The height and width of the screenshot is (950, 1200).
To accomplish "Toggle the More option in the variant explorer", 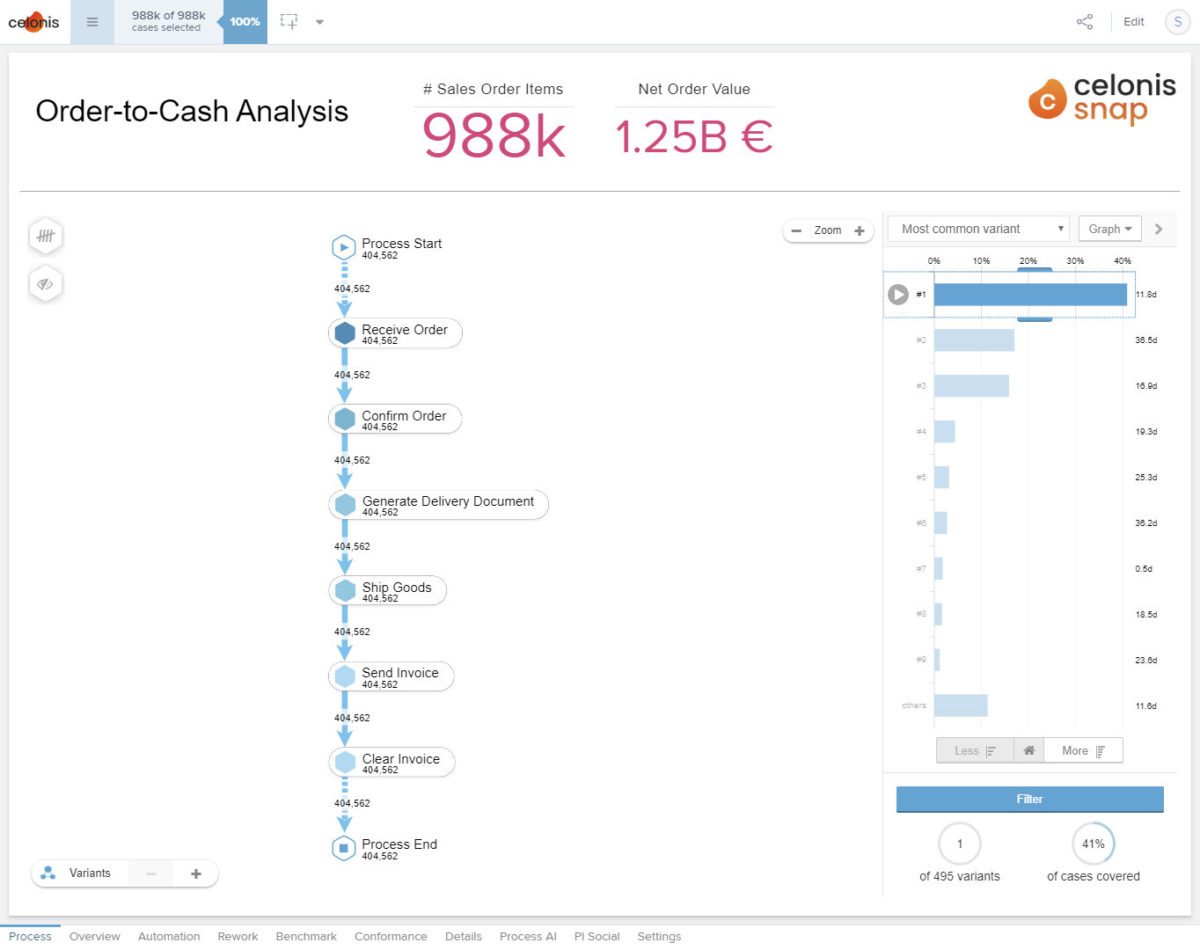I will (1083, 750).
